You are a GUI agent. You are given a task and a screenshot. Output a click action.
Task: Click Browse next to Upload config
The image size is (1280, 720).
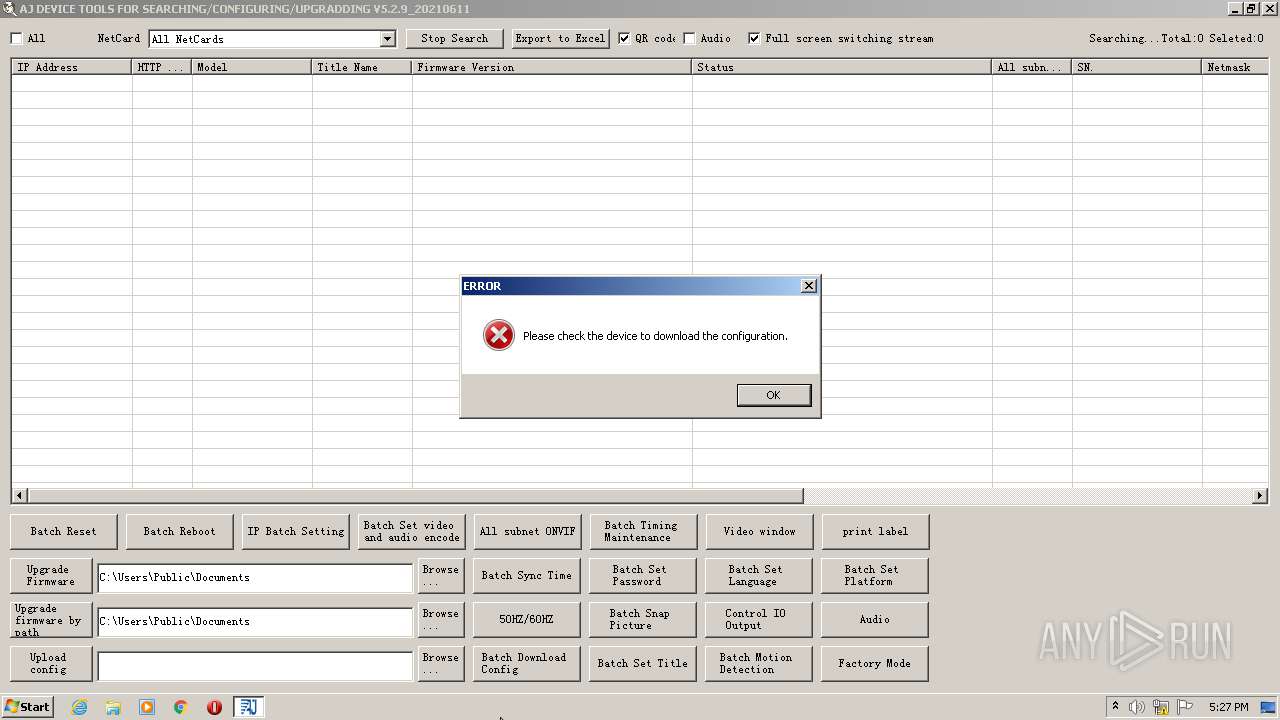coord(441,663)
